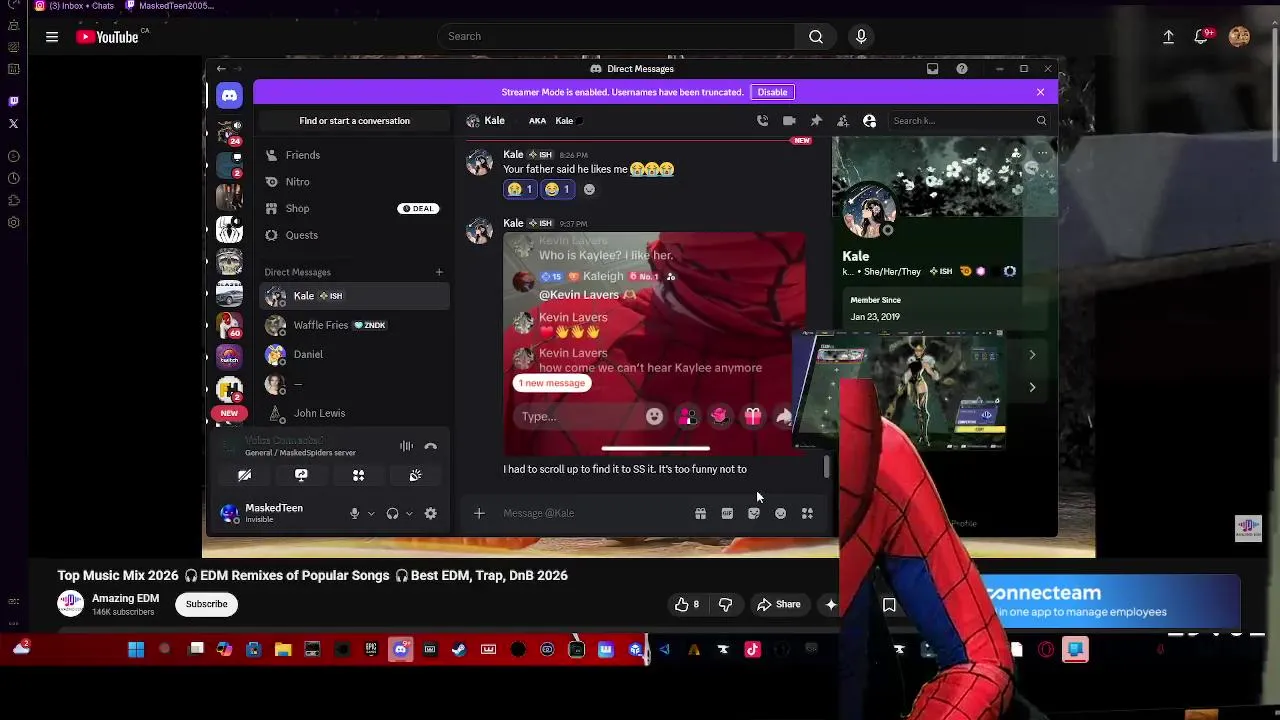Dislike the YouTube video

click(x=725, y=604)
